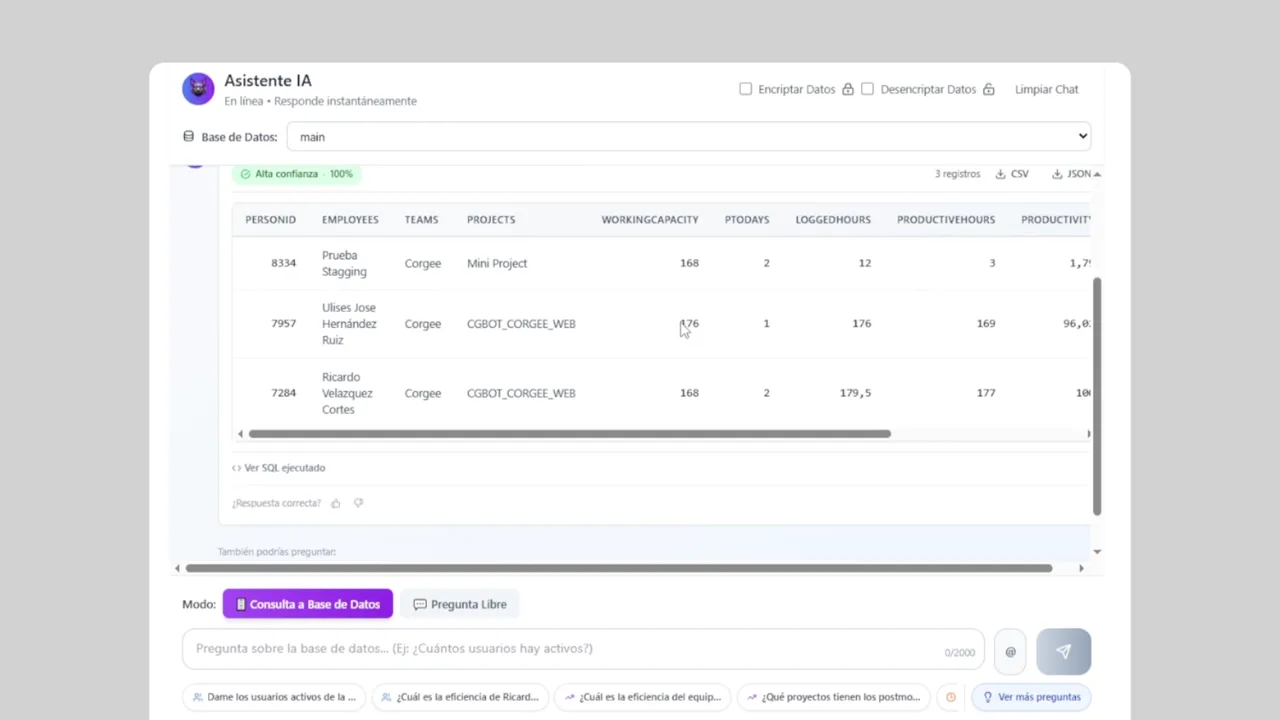Viewport: 1280px width, 720px height.
Task: Click the chat horizontal scrollbar thumb
Action: tap(619, 568)
